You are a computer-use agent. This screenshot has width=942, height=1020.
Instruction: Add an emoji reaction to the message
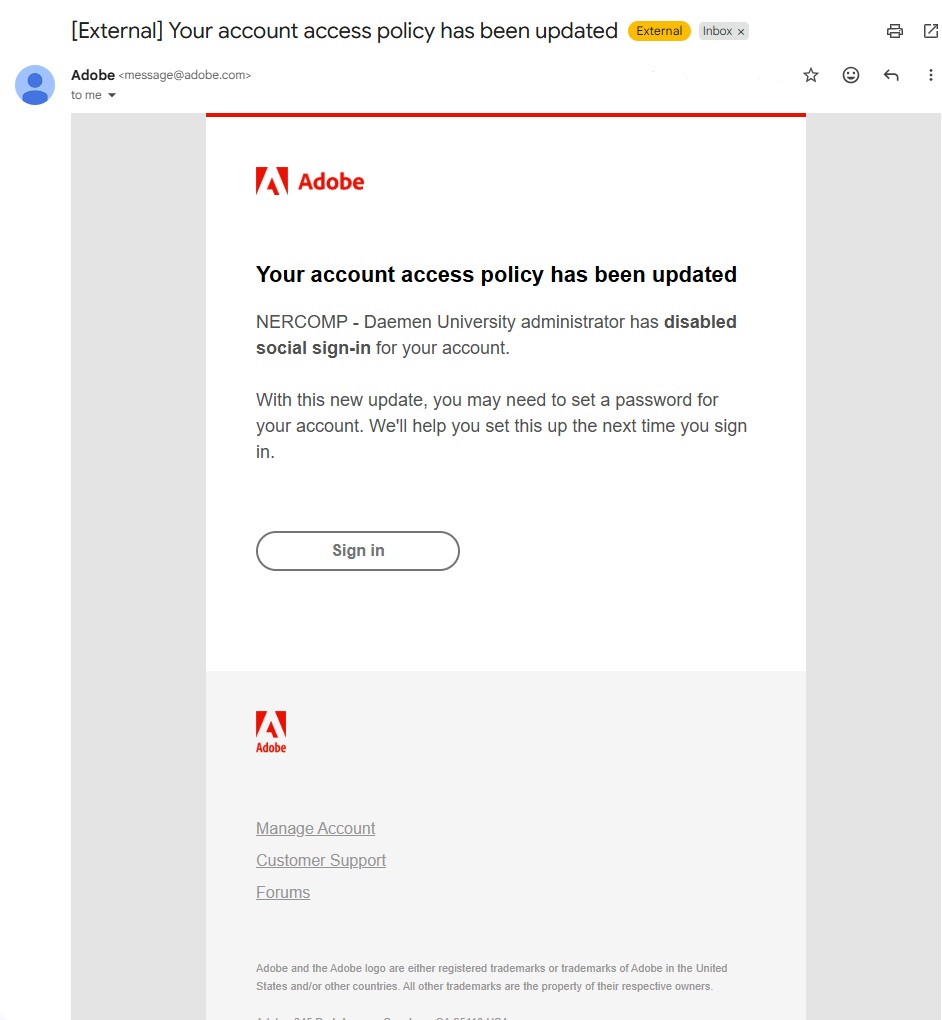pyautogui.click(x=851, y=75)
